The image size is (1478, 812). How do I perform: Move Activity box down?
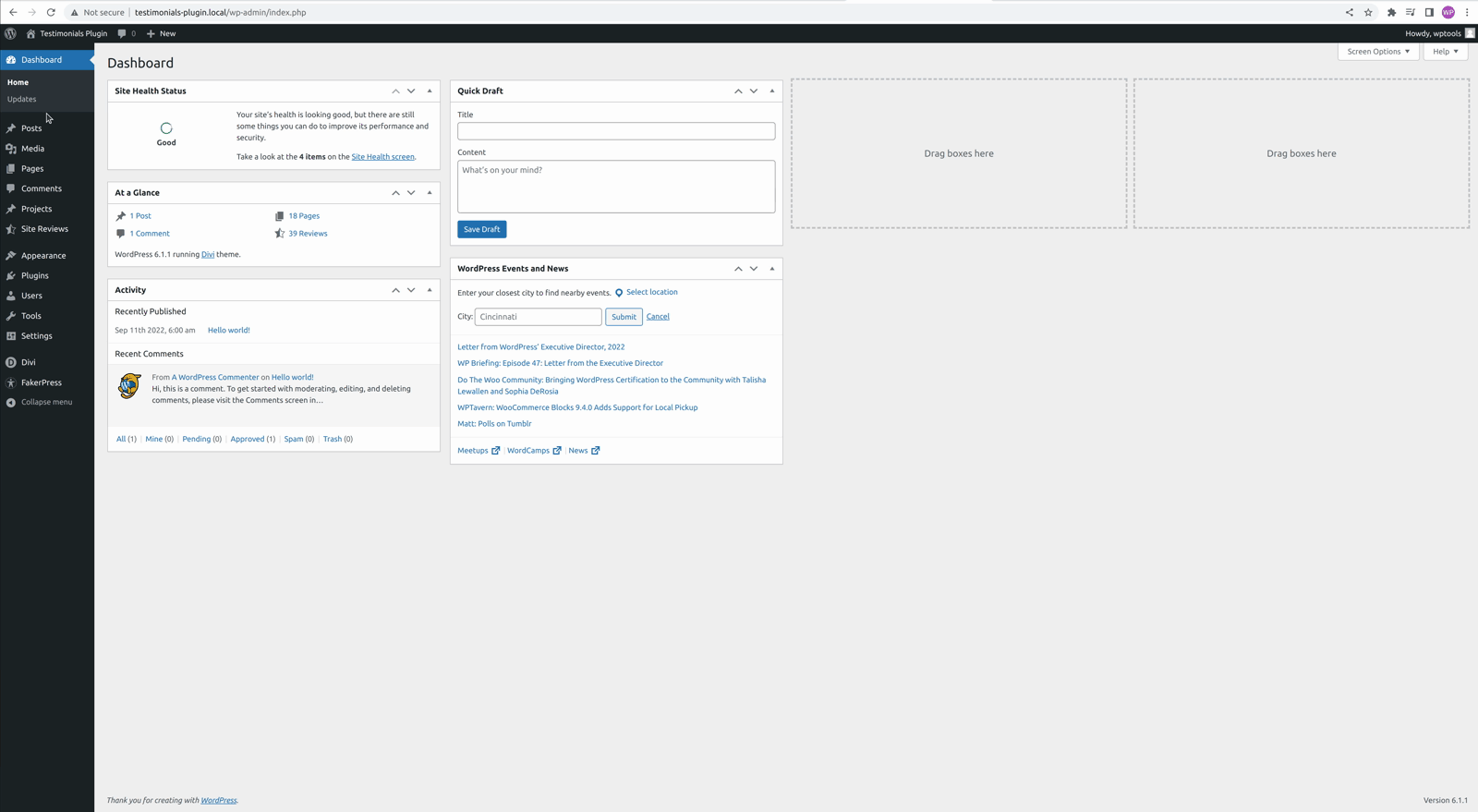(x=411, y=290)
